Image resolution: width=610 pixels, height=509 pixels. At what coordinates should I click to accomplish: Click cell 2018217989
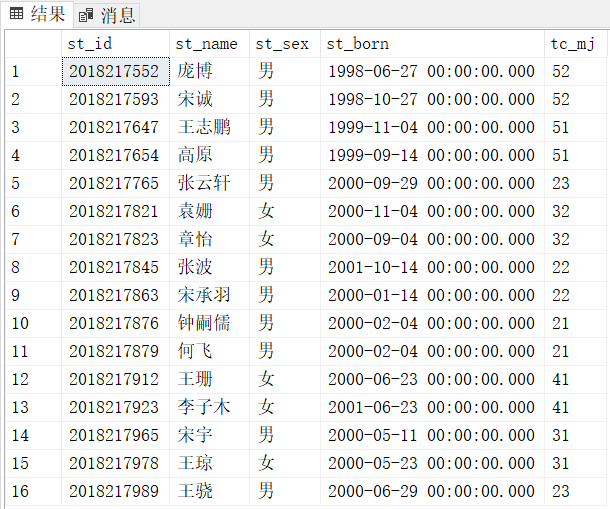point(116,491)
